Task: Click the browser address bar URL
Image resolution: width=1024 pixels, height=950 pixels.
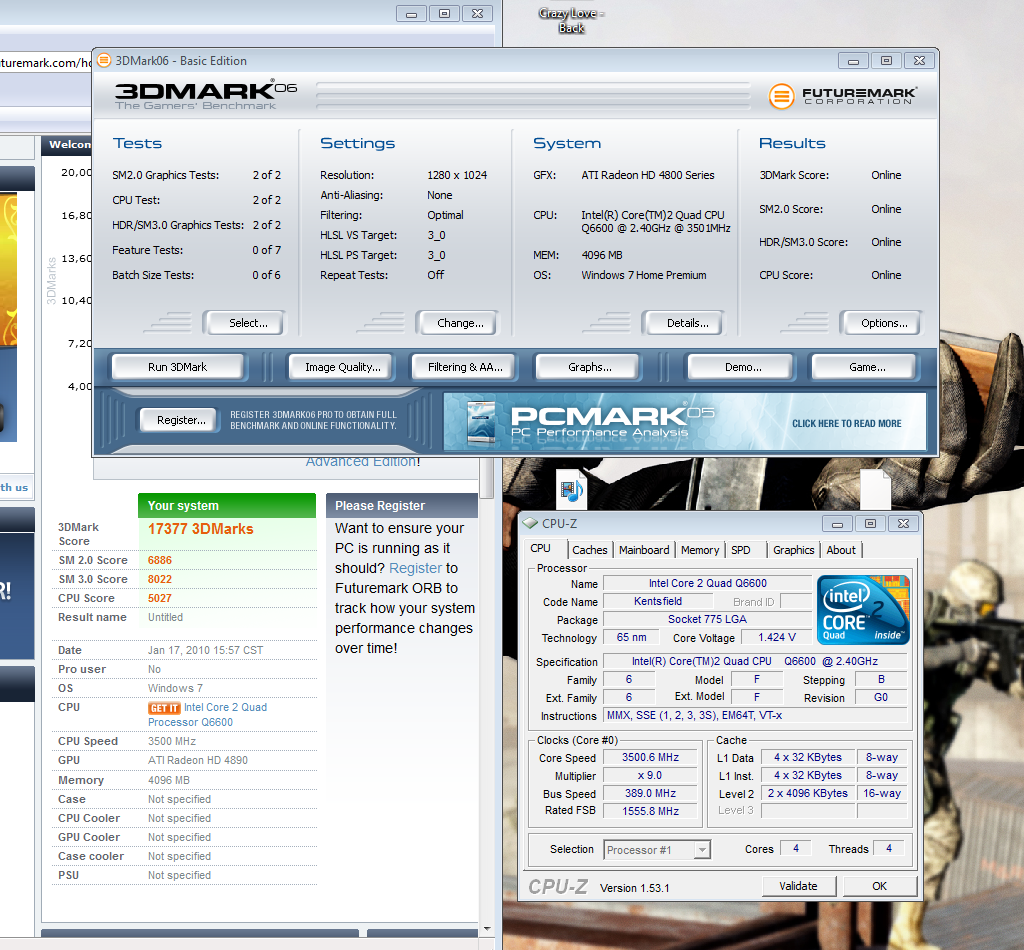Action: tap(46, 63)
